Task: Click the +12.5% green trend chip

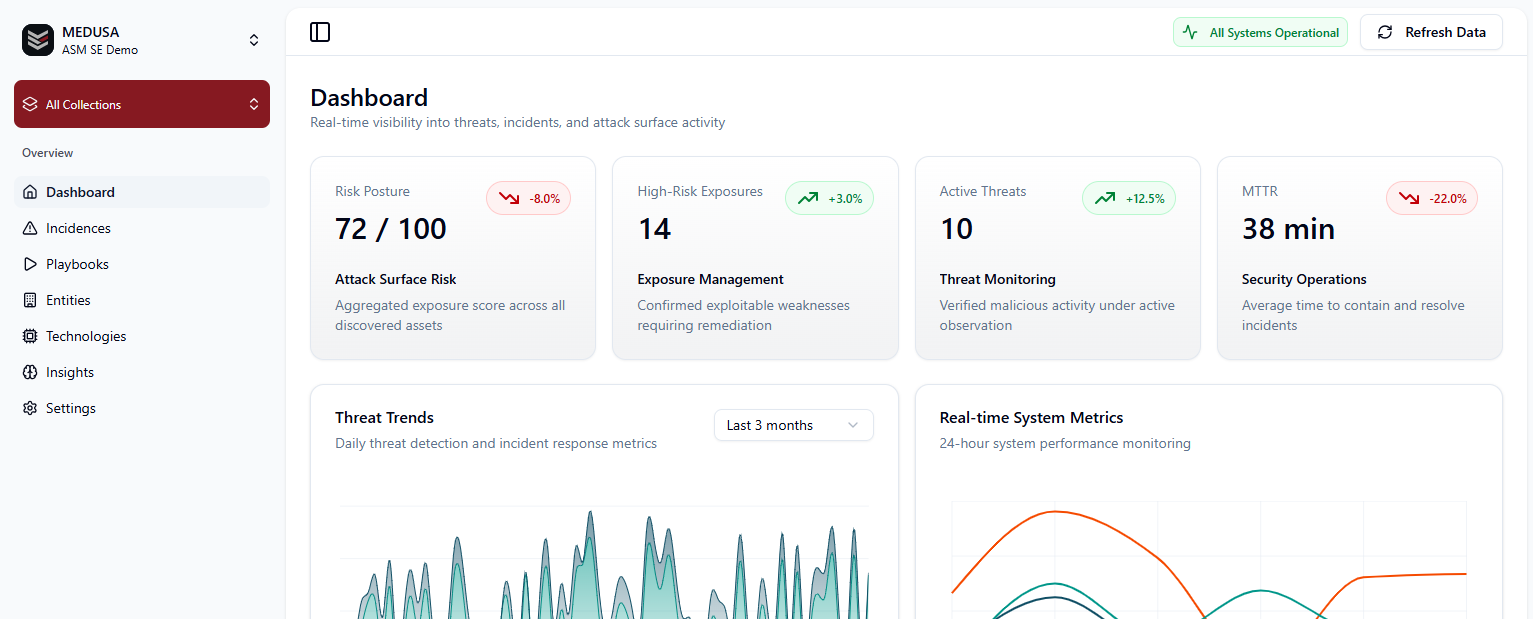Action: pos(1128,198)
